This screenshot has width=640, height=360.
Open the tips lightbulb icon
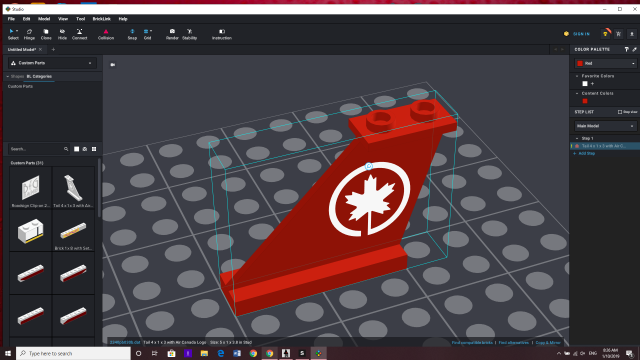[x=606, y=33]
